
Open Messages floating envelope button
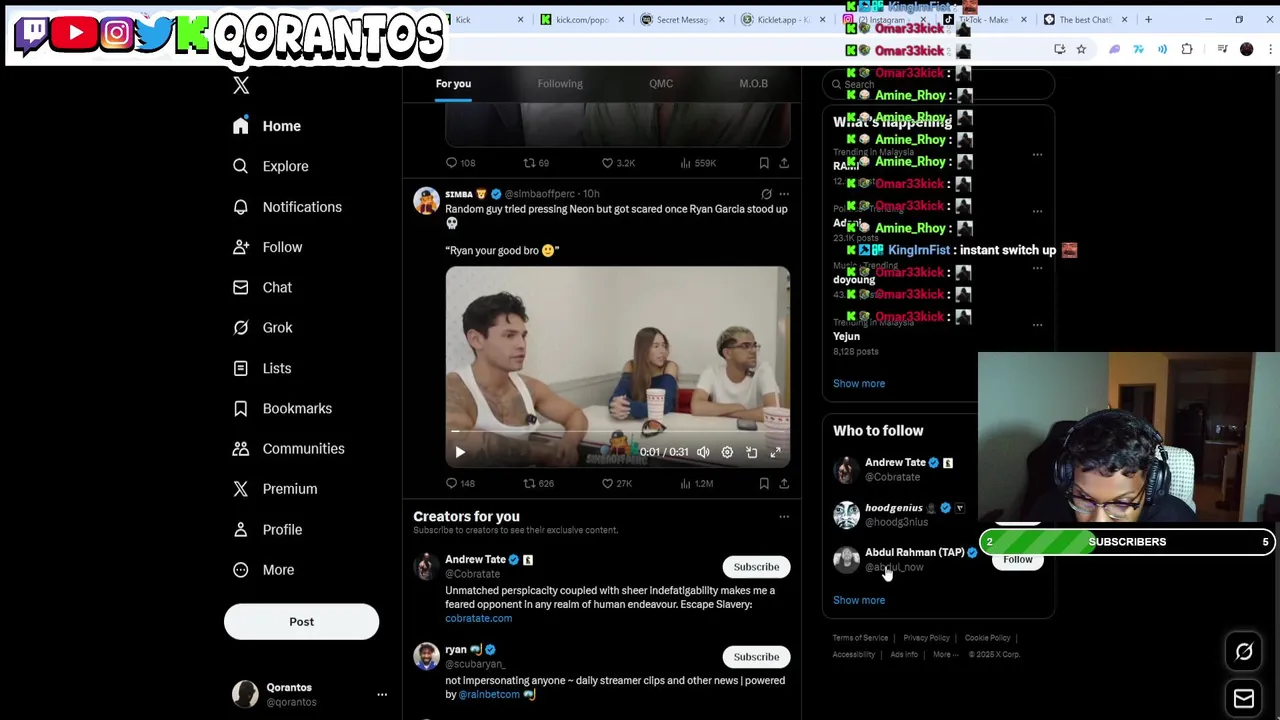[x=1244, y=698]
